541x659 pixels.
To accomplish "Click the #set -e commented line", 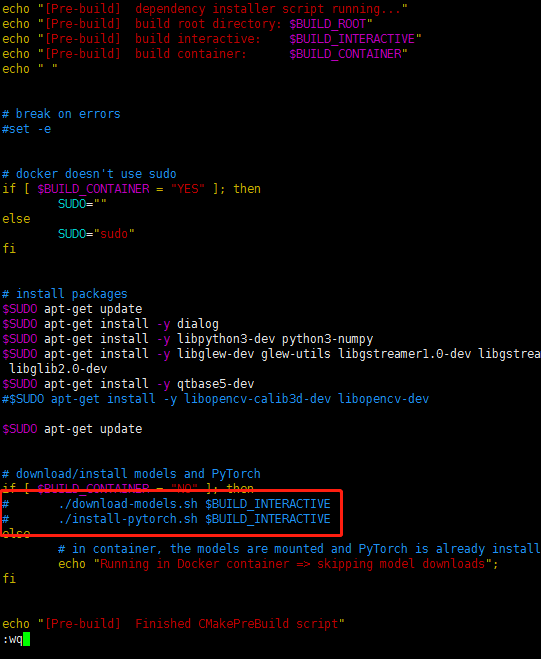I will click(x=26, y=129).
